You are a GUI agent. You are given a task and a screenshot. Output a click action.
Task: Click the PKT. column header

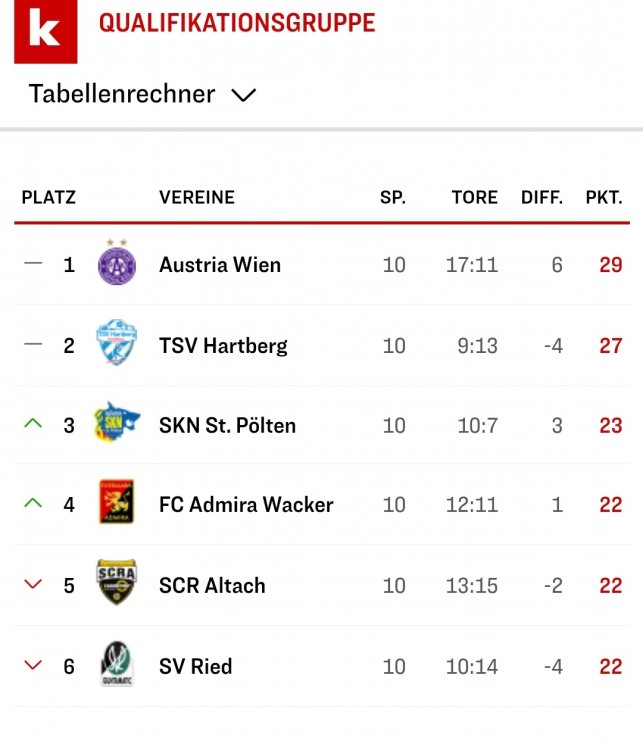pos(604,197)
